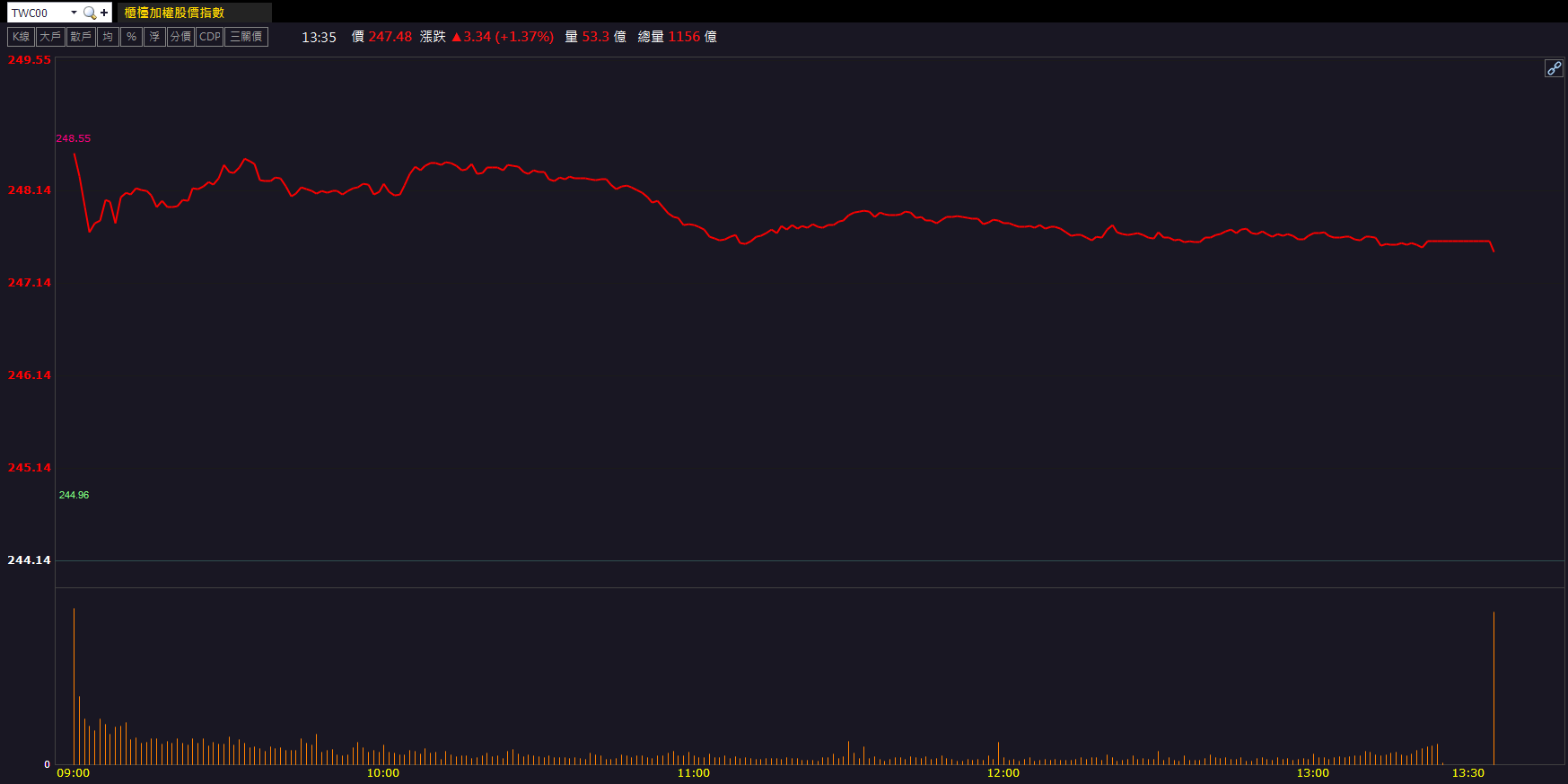1568x784 pixels.
Task: Click the plus icon next to search
Action: point(104,13)
